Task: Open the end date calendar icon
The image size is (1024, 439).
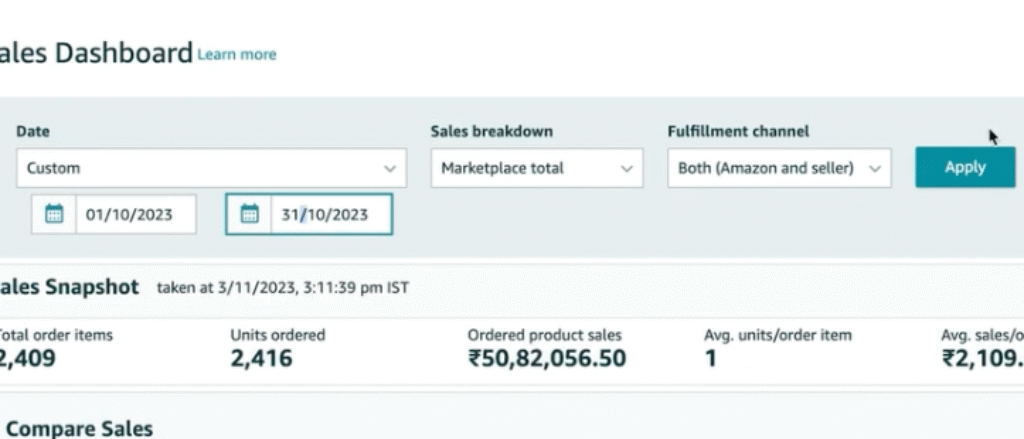Action: 250,214
